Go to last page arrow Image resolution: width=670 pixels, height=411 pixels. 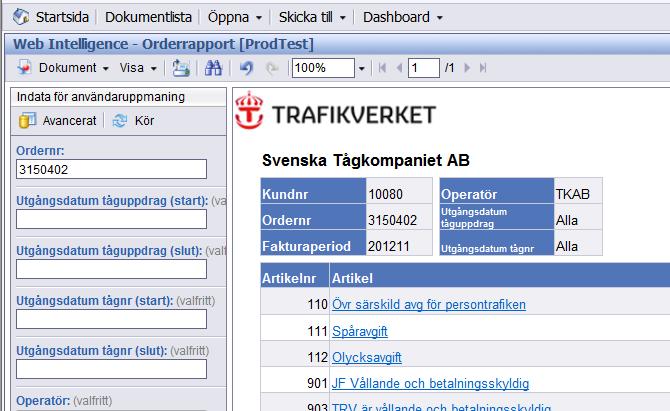pos(483,68)
